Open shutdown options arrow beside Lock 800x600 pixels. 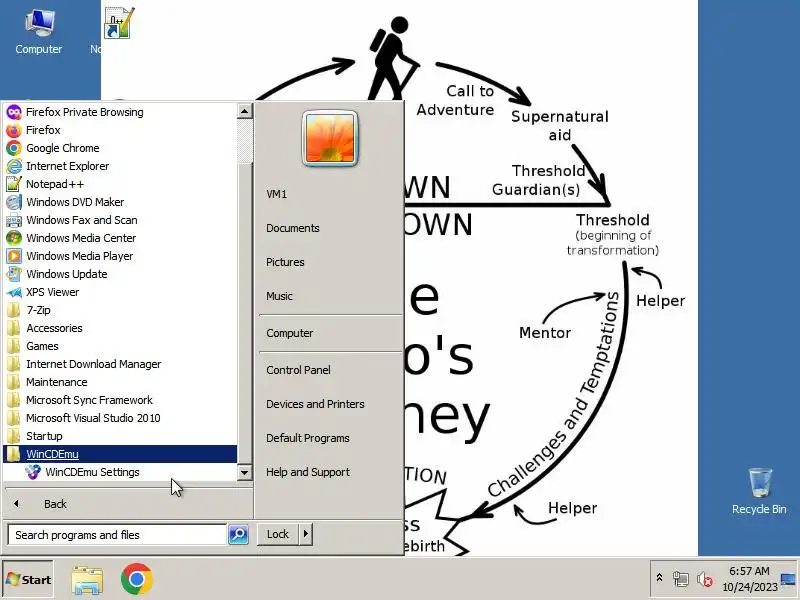(x=306, y=534)
